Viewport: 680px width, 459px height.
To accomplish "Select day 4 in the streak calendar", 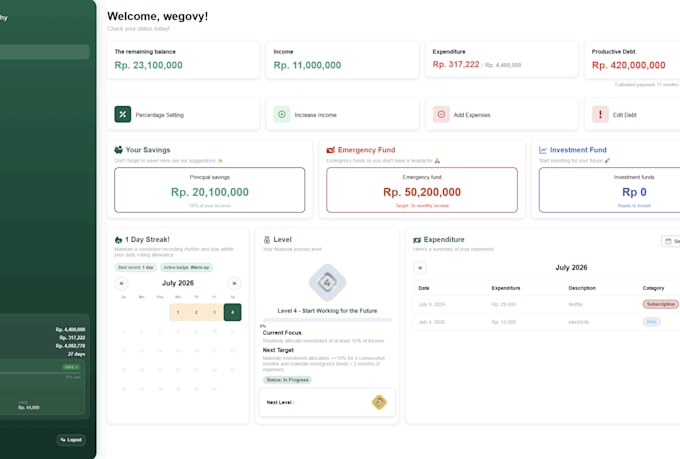I will [x=232, y=312].
